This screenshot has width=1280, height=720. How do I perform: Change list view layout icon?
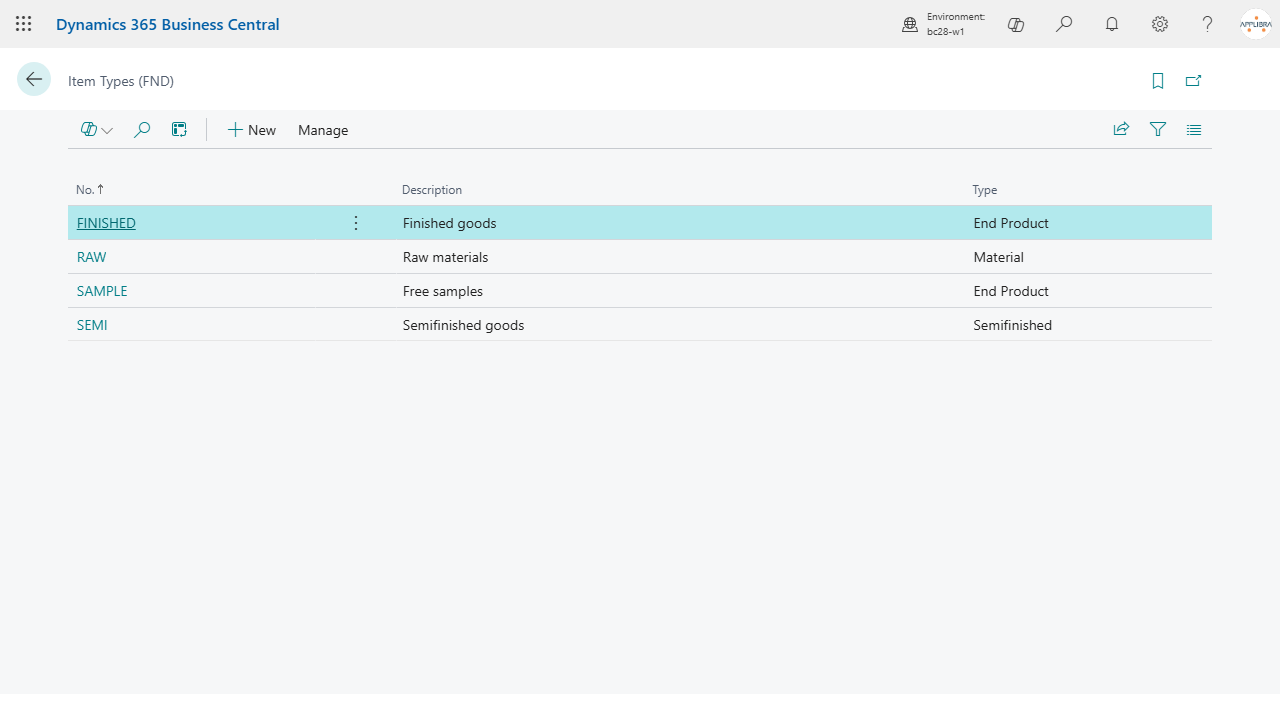pos(1194,129)
